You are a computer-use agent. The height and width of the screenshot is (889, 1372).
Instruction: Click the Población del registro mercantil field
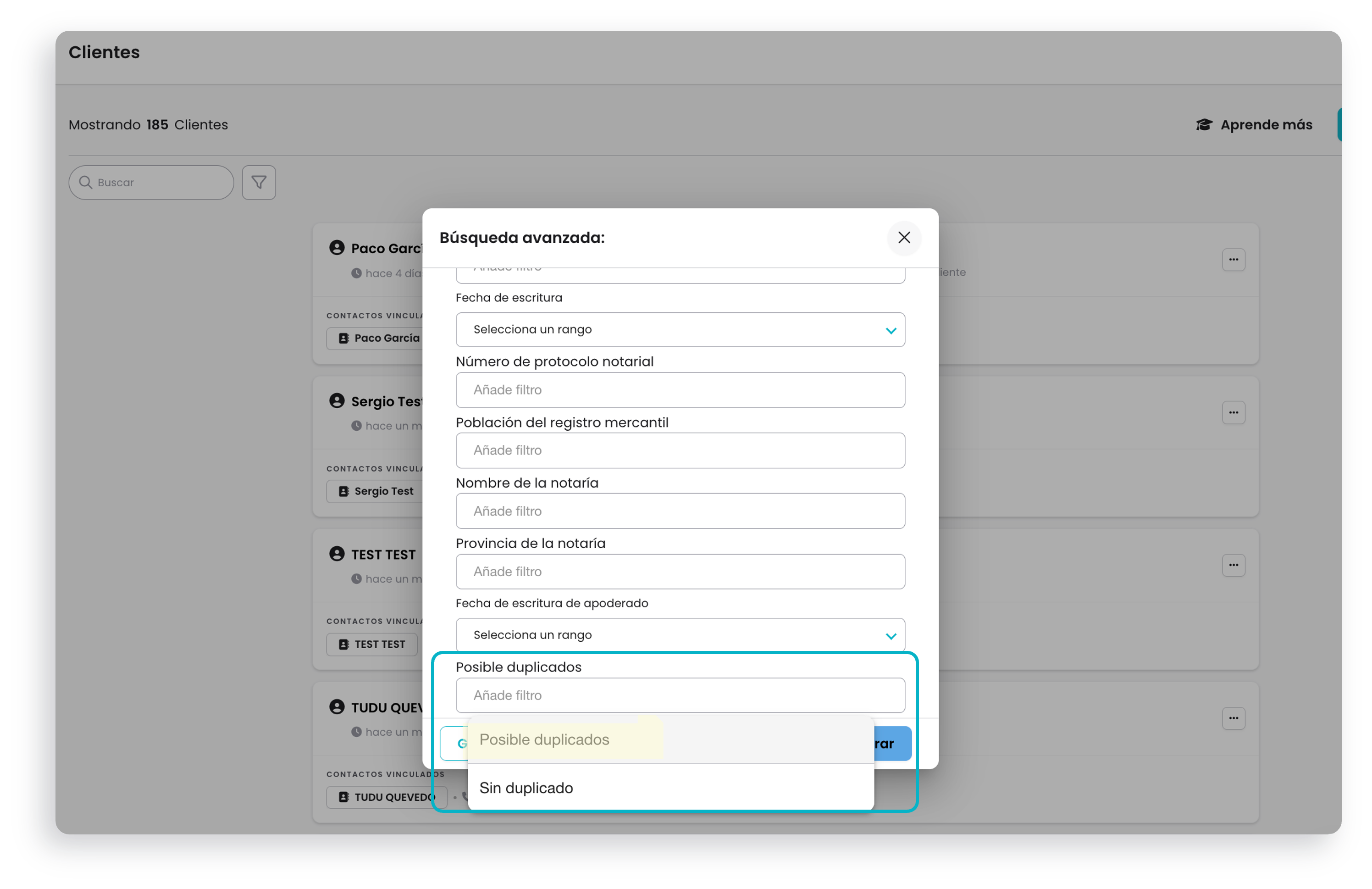pos(680,451)
